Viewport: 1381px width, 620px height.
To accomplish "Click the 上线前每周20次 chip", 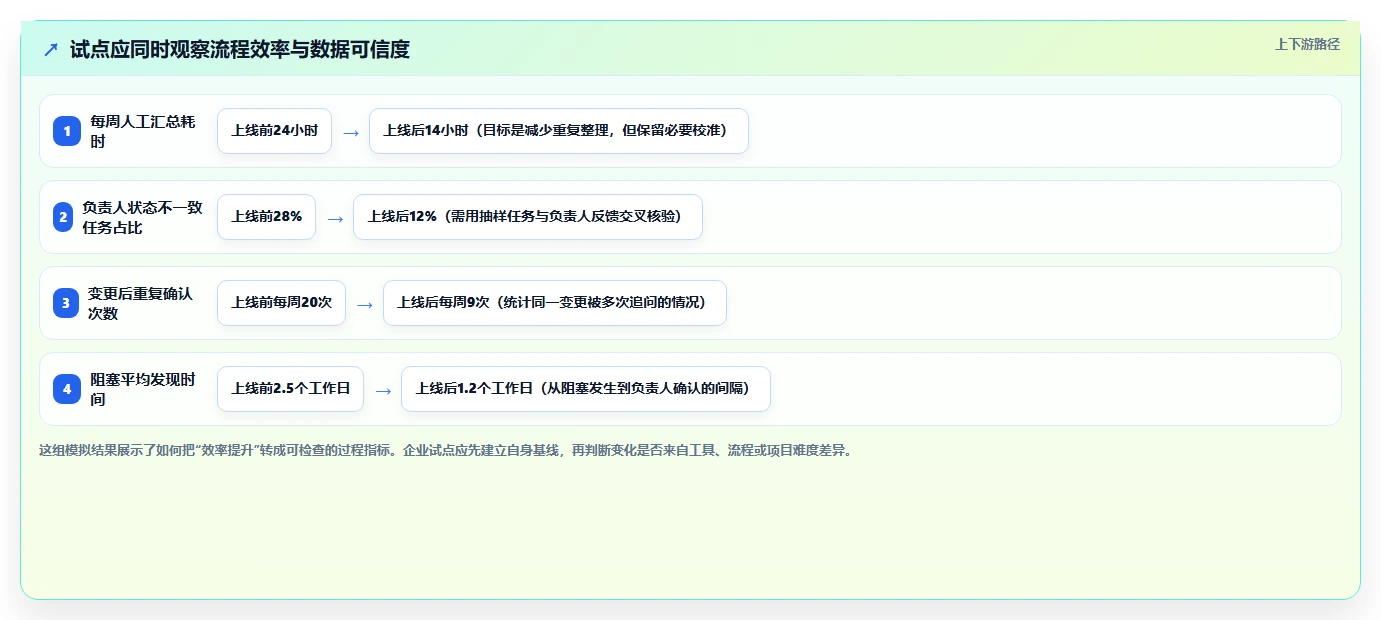I will pyautogui.click(x=281, y=303).
